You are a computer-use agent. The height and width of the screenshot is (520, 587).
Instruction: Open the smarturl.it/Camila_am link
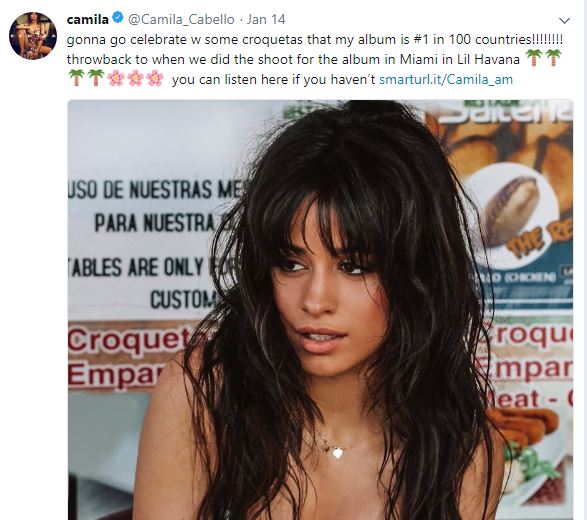(446, 79)
